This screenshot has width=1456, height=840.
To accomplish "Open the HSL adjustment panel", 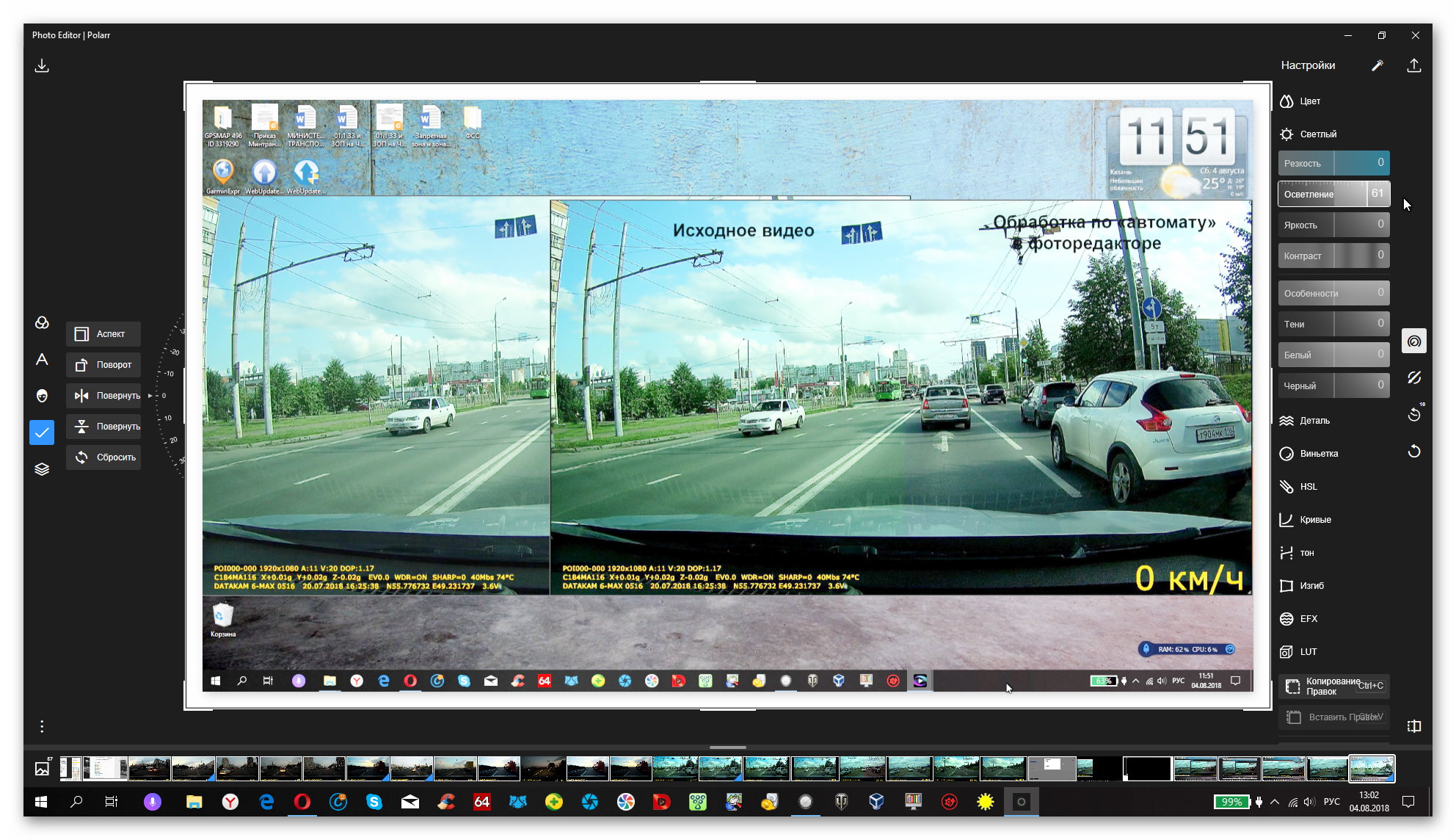I will point(1308,487).
